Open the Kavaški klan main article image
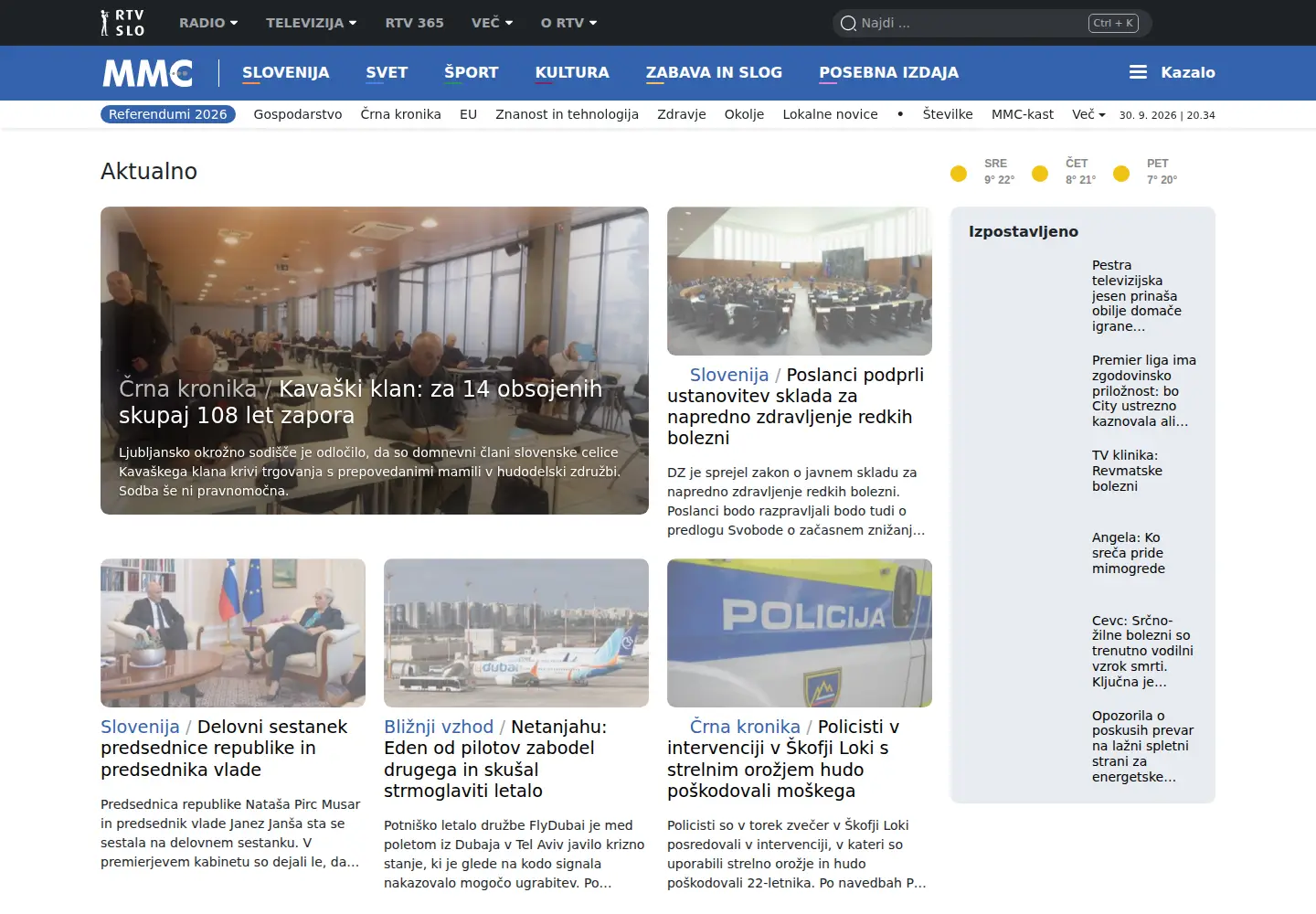 pos(375,360)
